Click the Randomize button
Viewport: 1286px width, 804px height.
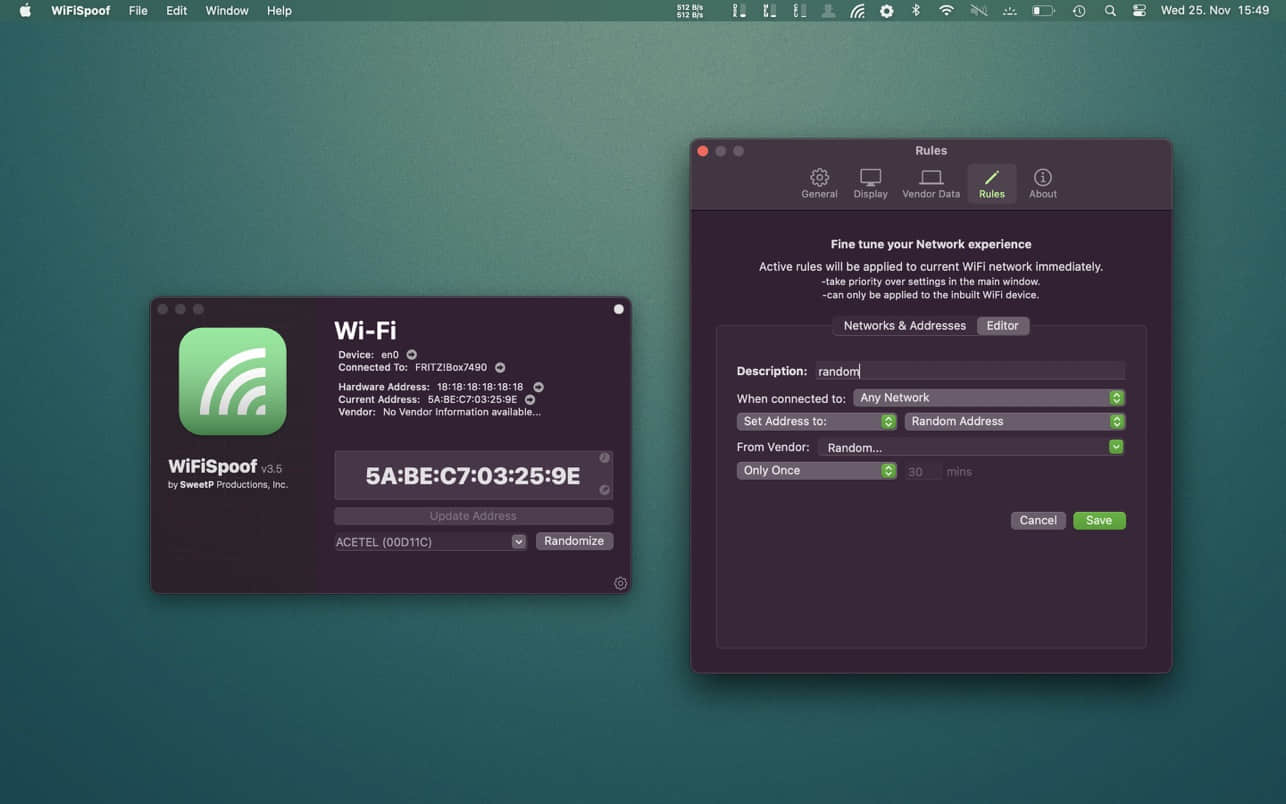[574, 540]
